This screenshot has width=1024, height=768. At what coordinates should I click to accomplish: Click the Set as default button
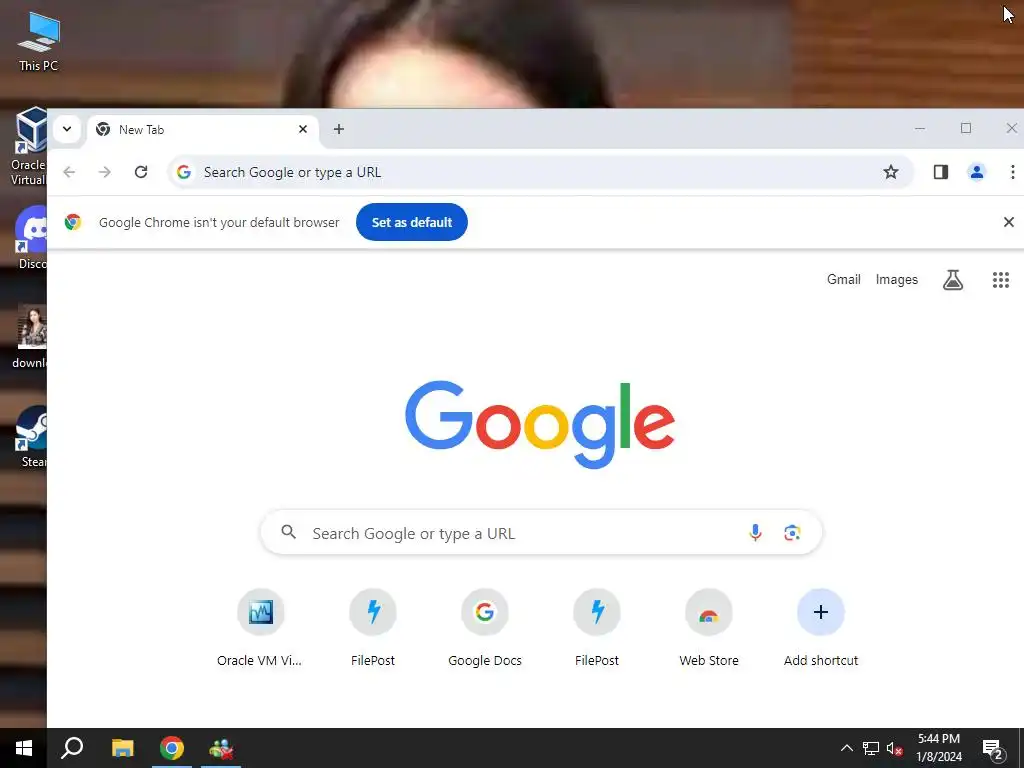(x=412, y=222)
